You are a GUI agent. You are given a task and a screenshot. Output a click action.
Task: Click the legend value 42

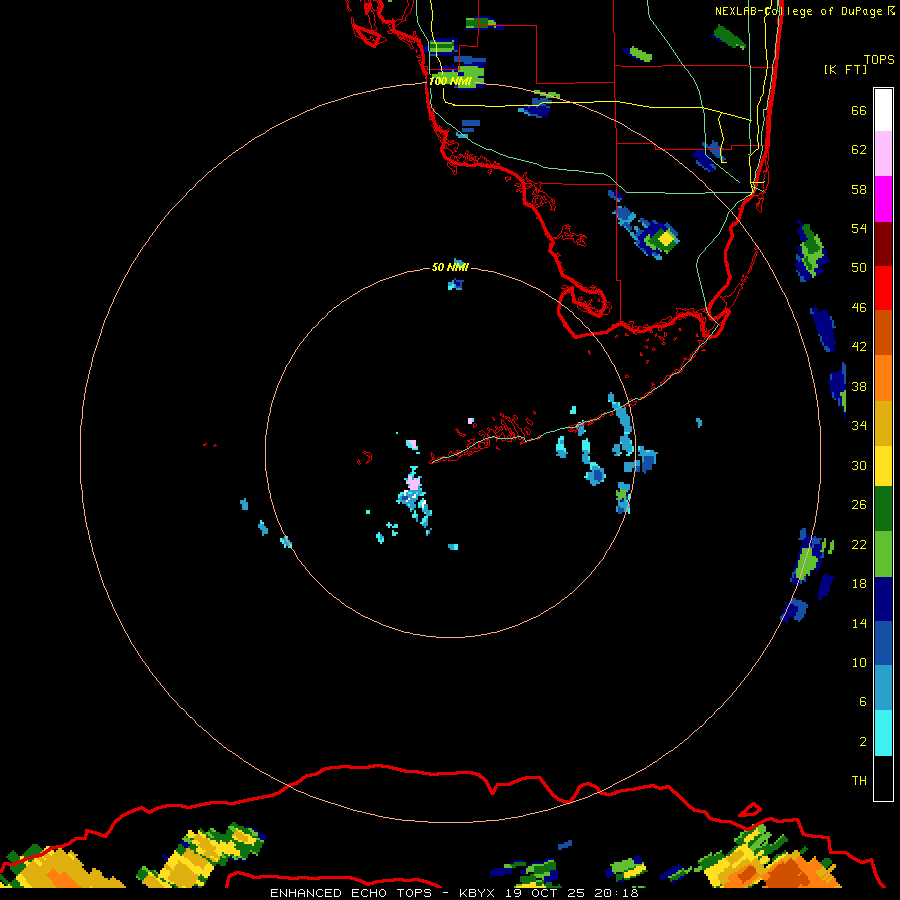pyautogui.click(x=859, y=347)
